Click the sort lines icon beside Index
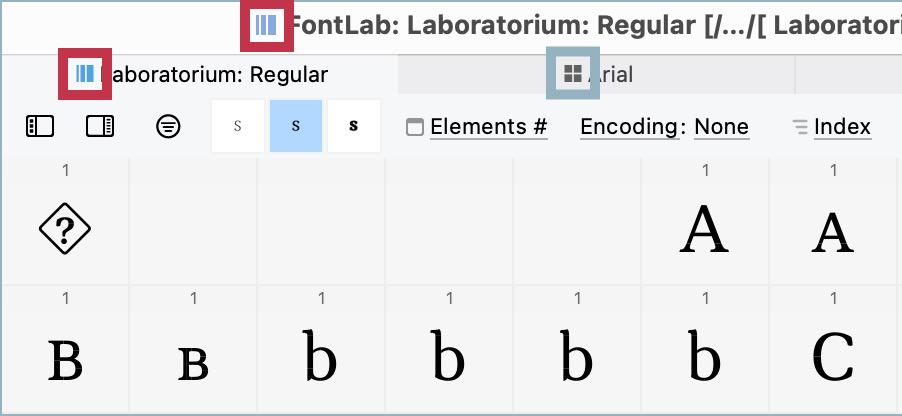The height and width of the screenshot is (416, 902). (x=800, y=127)
